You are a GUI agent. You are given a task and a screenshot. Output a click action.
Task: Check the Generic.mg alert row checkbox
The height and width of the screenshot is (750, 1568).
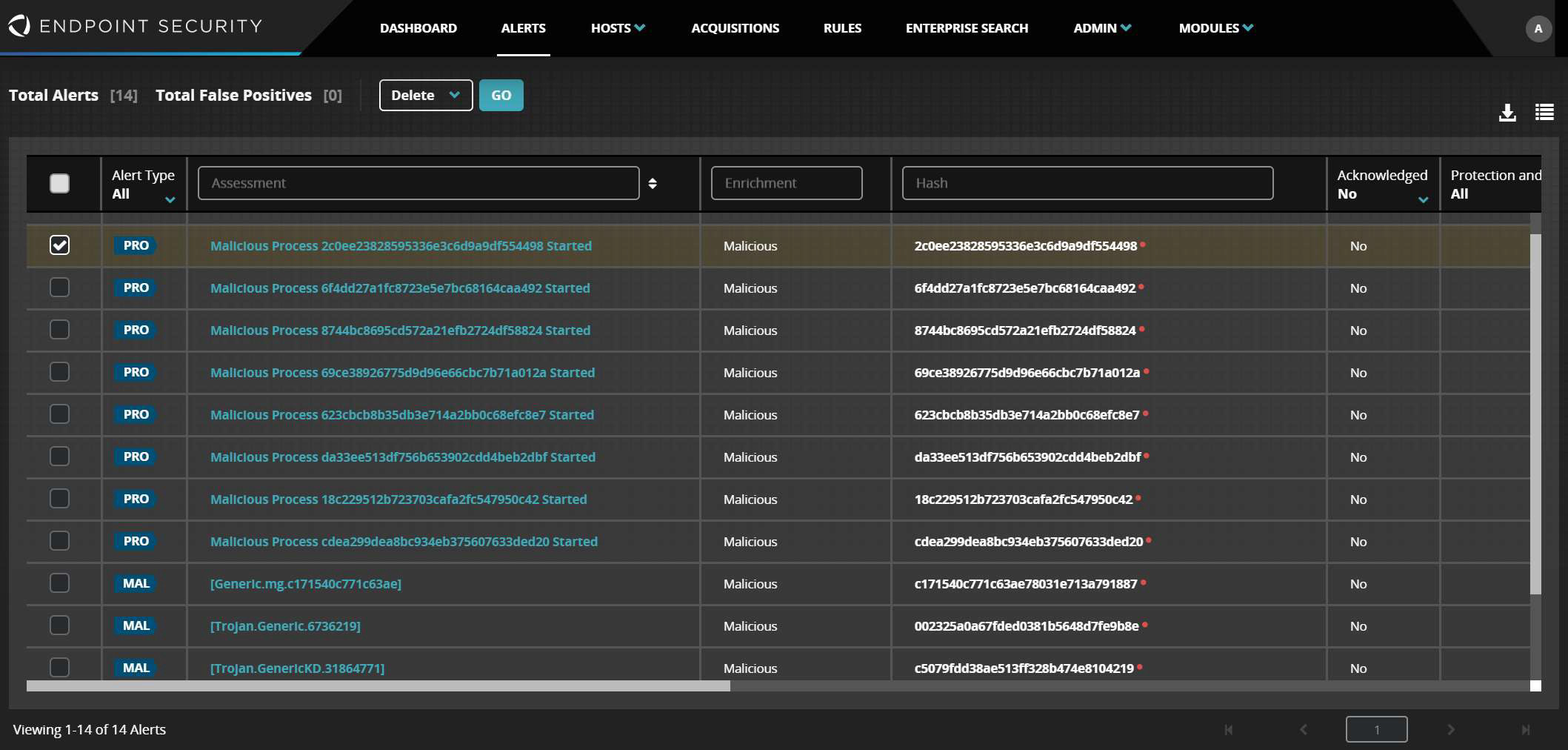coord(59,583)
